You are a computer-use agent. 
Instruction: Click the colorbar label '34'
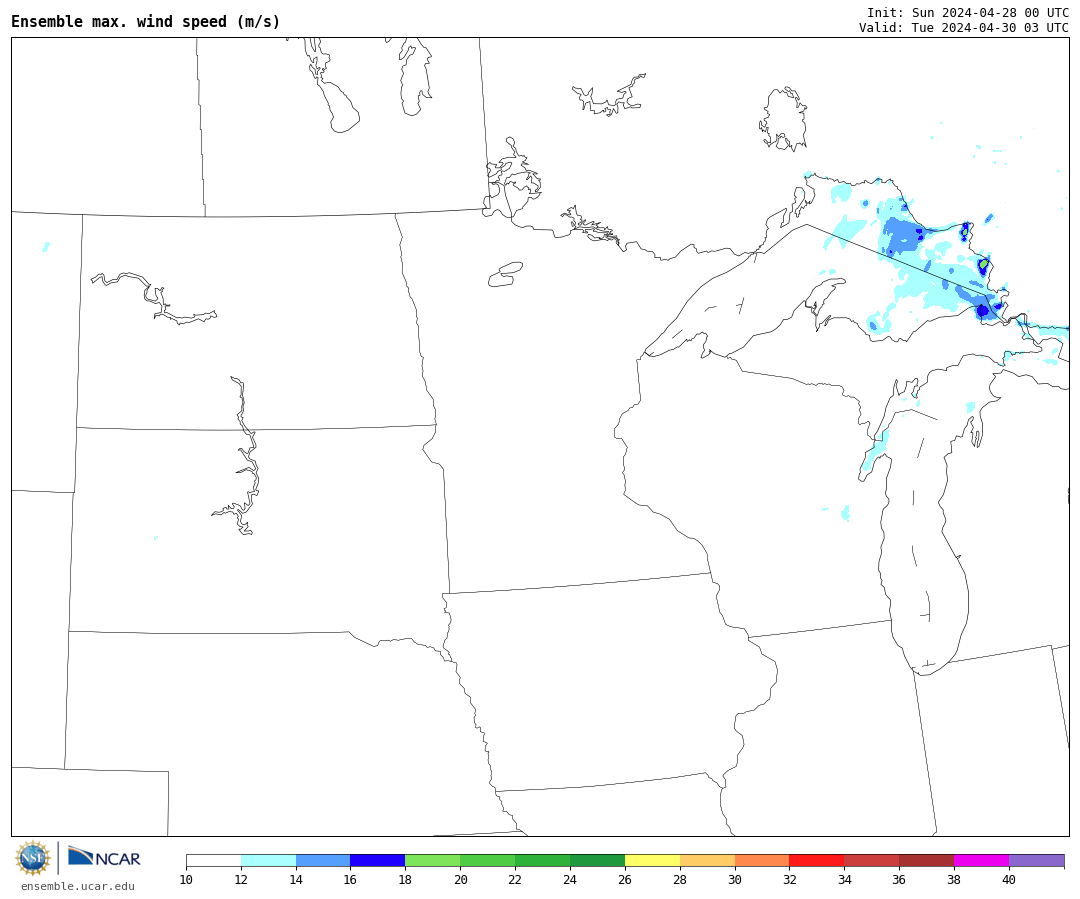click(x=844, y=880)
